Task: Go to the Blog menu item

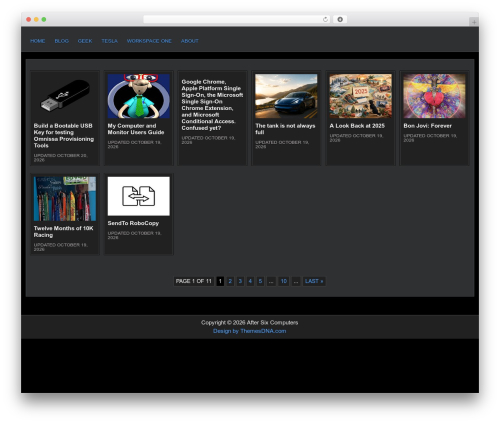Action: coord(62,41)
